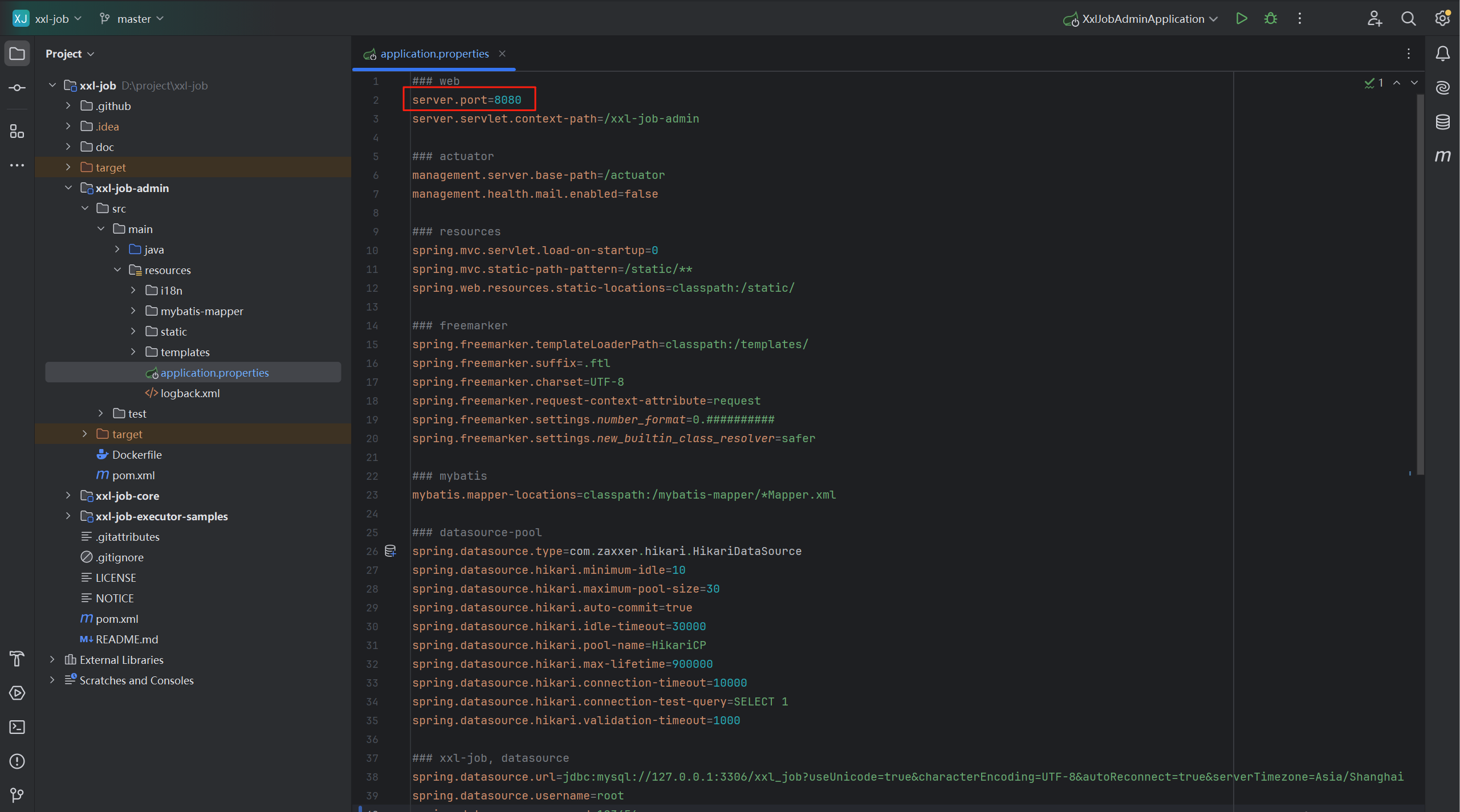The width and height of the screenshot is (1460, 812).
Task: Go to previous highlighted problem arrow
Action: tap(1397, 83)
